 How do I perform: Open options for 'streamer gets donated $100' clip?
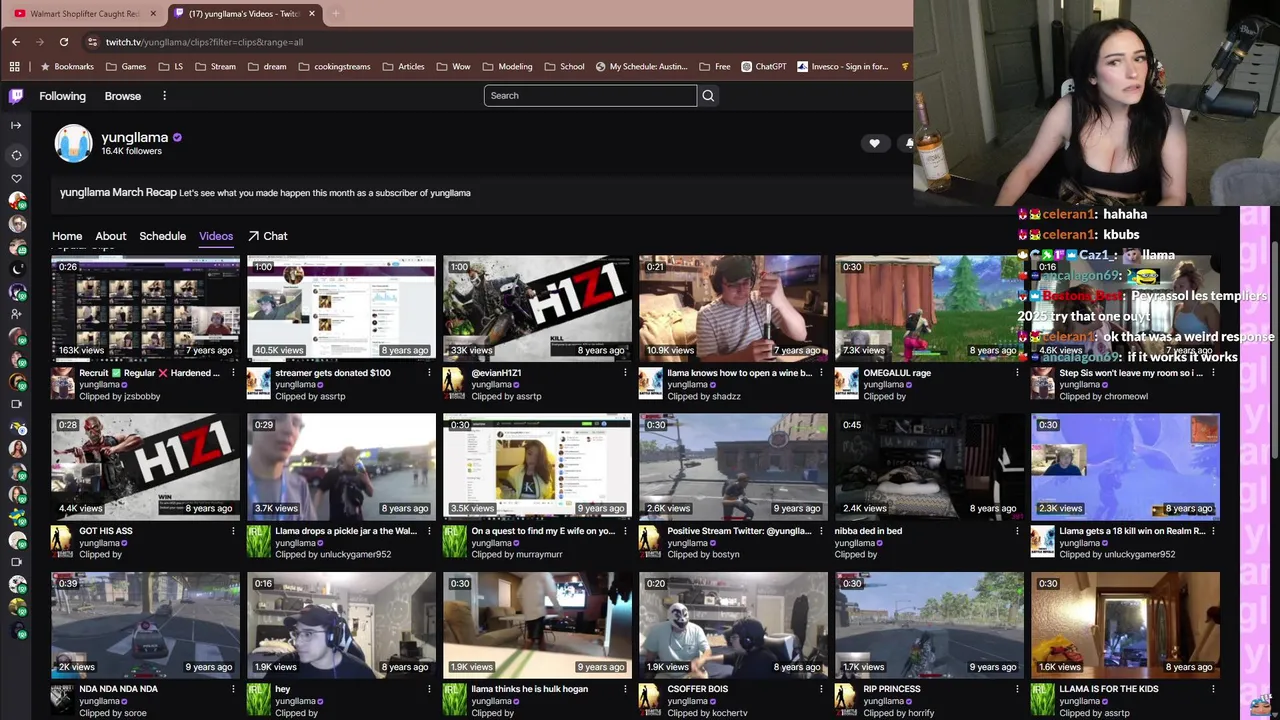click(x=429, y=373)
